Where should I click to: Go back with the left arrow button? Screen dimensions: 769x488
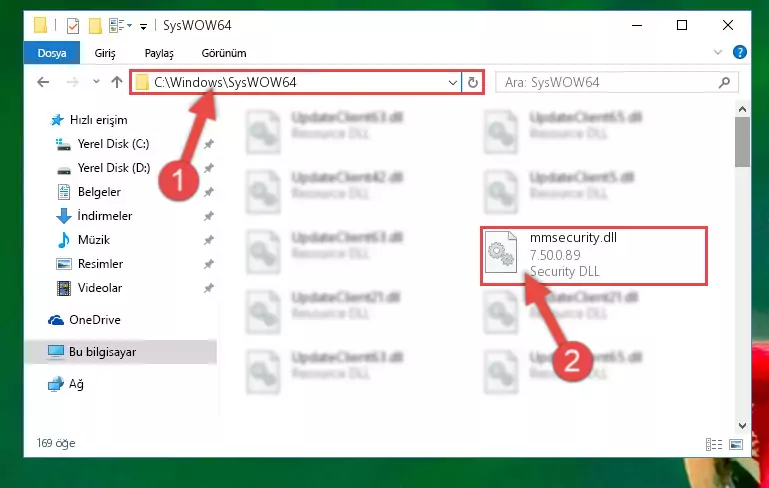pos(43,82)
